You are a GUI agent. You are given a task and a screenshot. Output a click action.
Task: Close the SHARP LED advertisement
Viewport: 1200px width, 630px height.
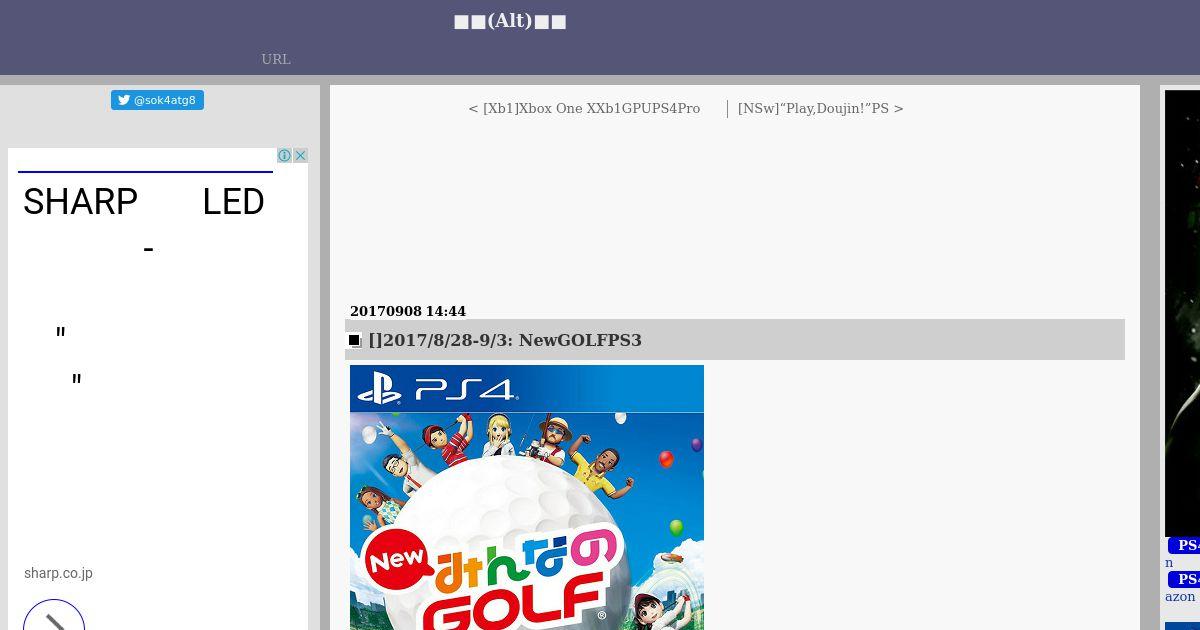[300, 155]
